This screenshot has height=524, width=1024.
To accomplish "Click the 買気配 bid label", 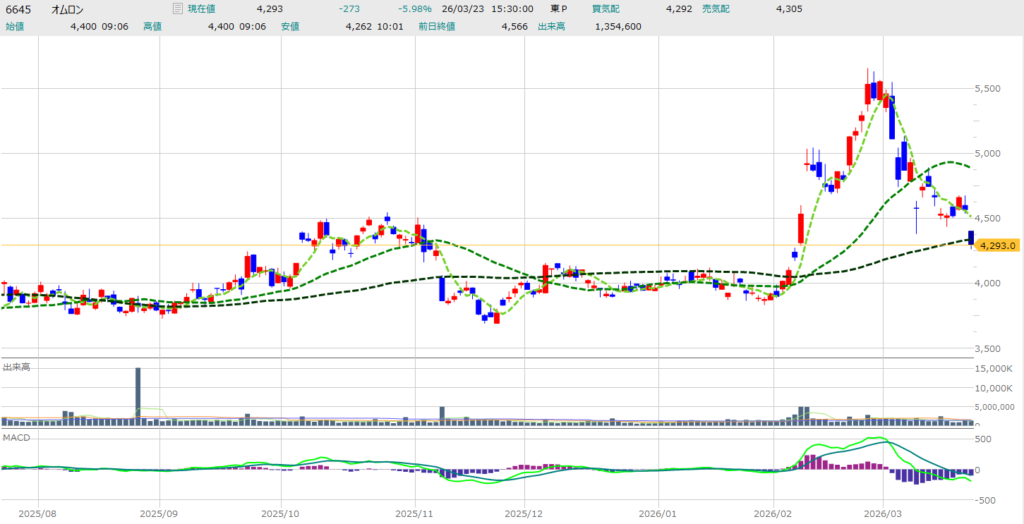I will pyautogui.click(x=606, y=9).
